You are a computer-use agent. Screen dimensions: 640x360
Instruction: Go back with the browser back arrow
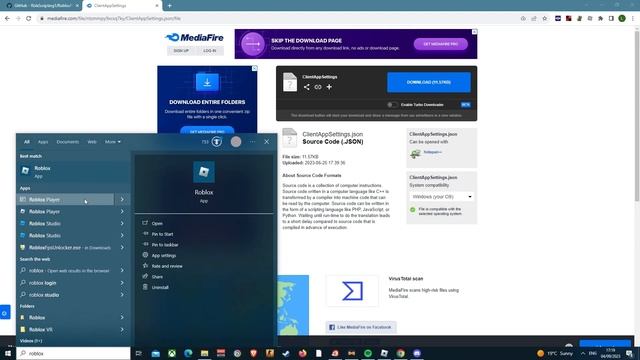(x=7, y=18)
